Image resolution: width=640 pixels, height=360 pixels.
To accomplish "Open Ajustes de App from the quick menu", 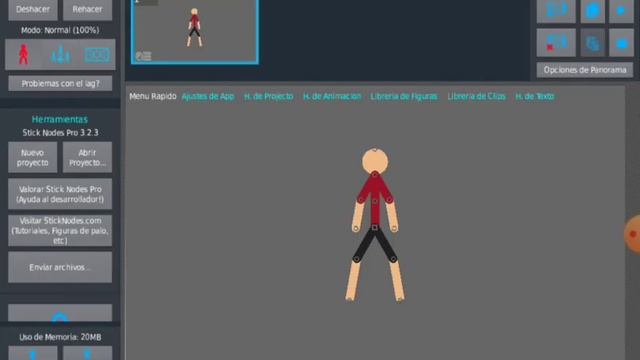I will pos(208,97).
